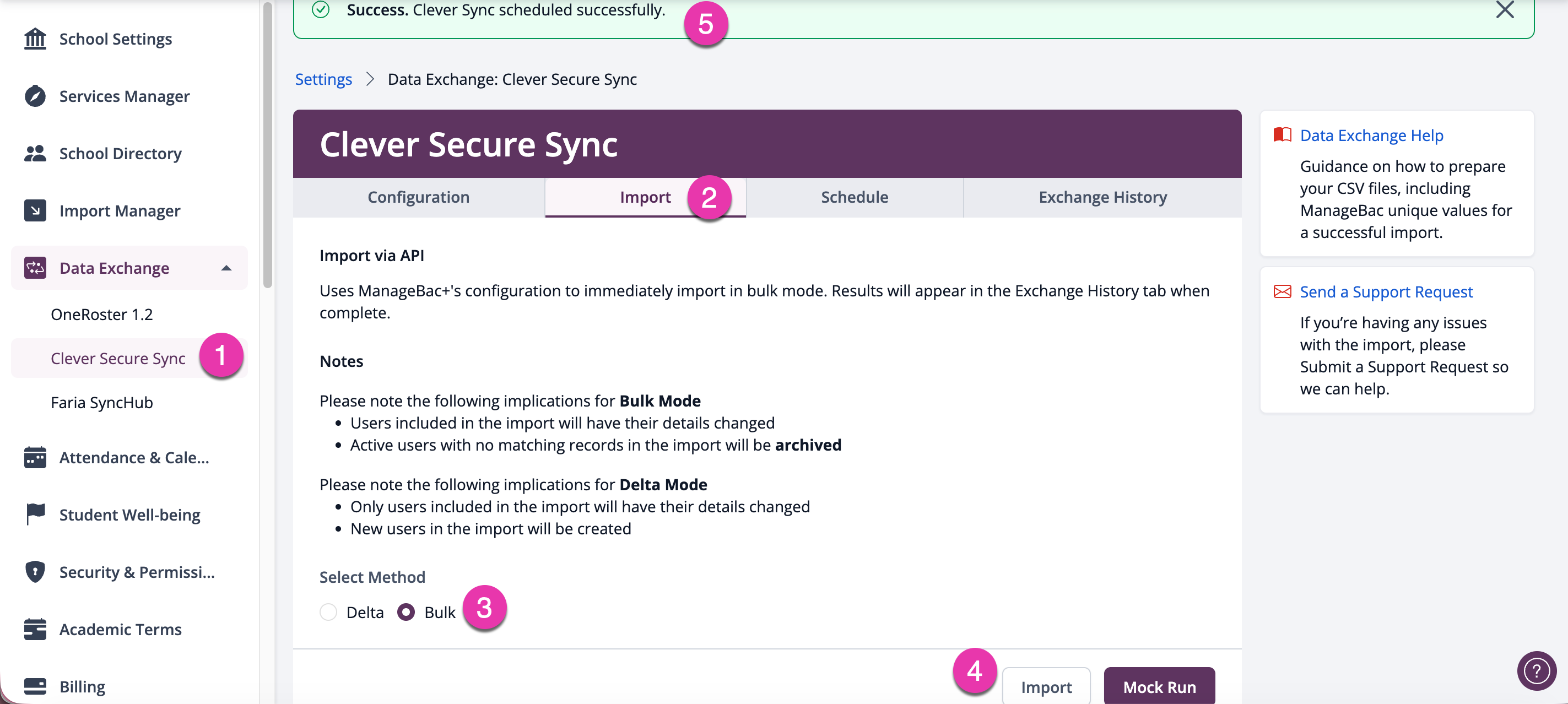This screenshot has height=704, width=1568.
Task: Start a Mock Run
Action: 1160,687
